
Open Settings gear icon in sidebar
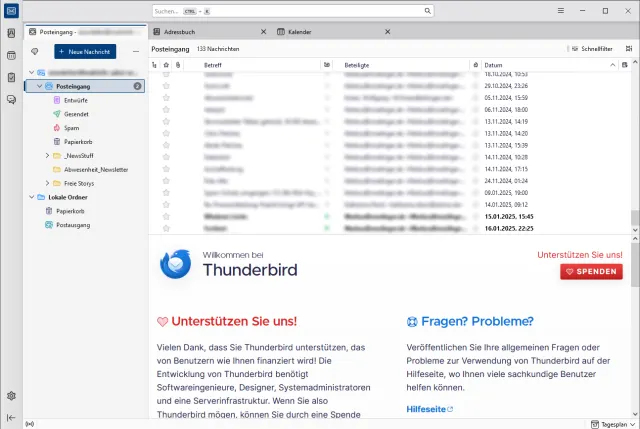coord(11,396)
